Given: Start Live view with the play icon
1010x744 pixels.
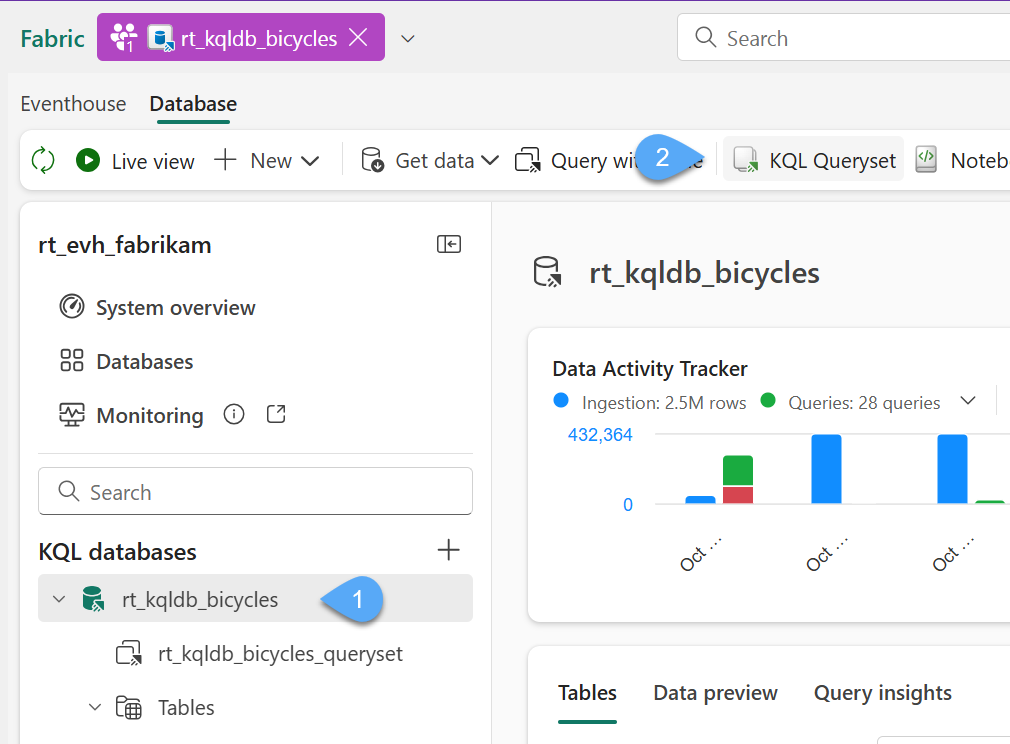Looking at the screenshot, I should tap(88, 160).
